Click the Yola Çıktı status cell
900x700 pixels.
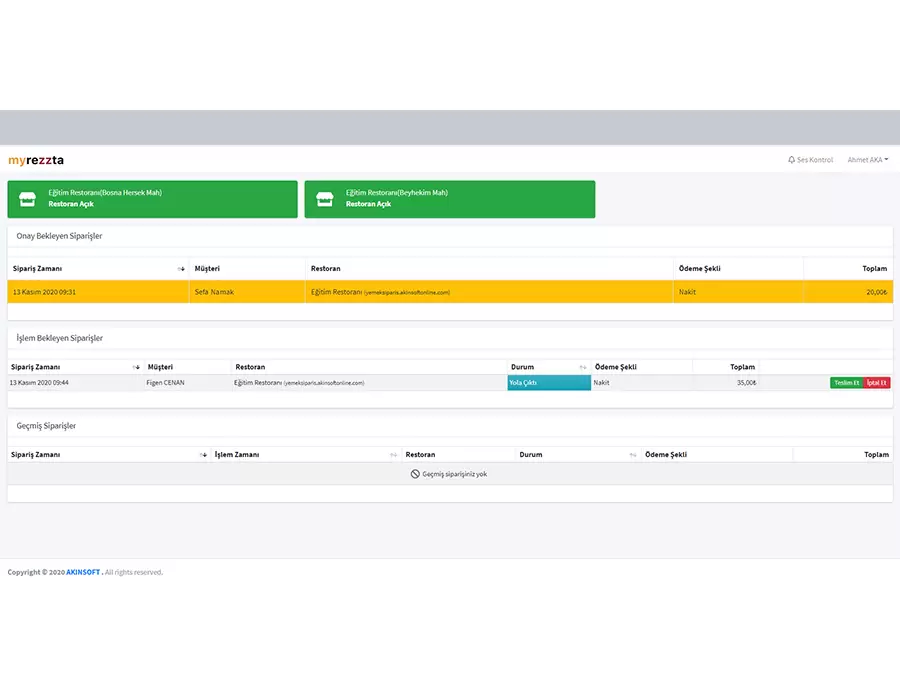coord(549,383)
